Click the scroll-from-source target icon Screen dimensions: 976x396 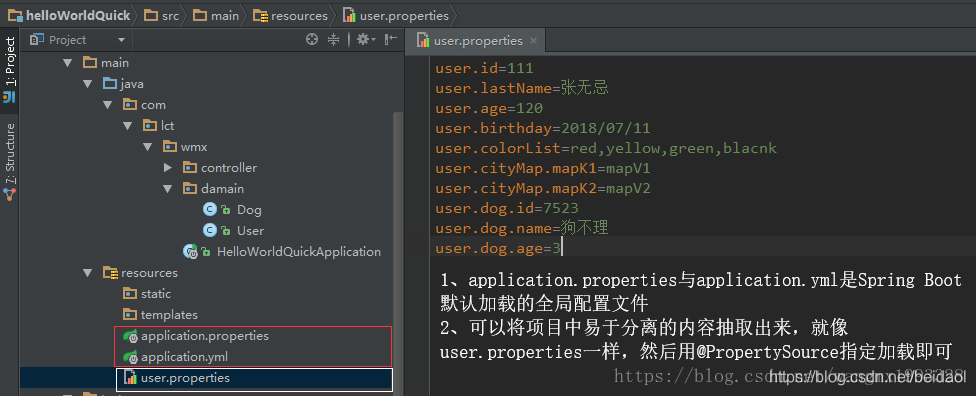(312, 40)
